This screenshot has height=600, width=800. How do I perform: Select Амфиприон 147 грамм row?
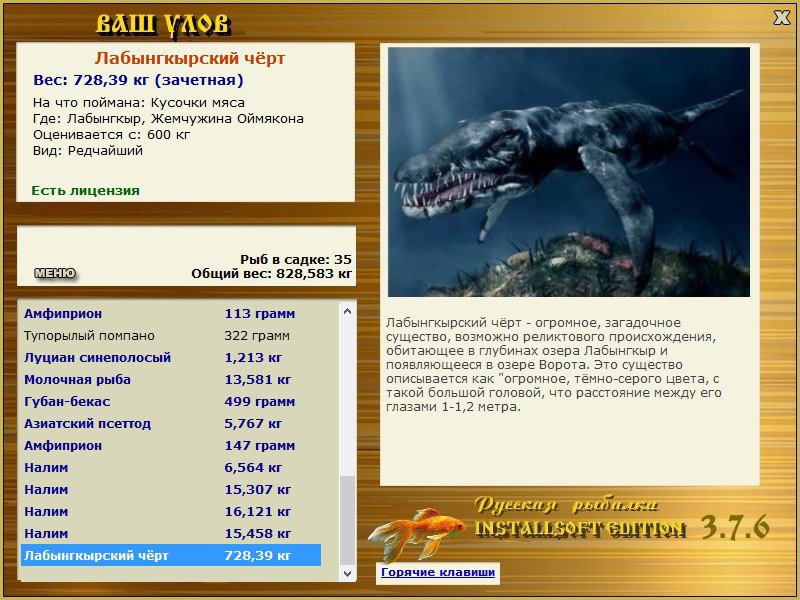coord(171,445)
